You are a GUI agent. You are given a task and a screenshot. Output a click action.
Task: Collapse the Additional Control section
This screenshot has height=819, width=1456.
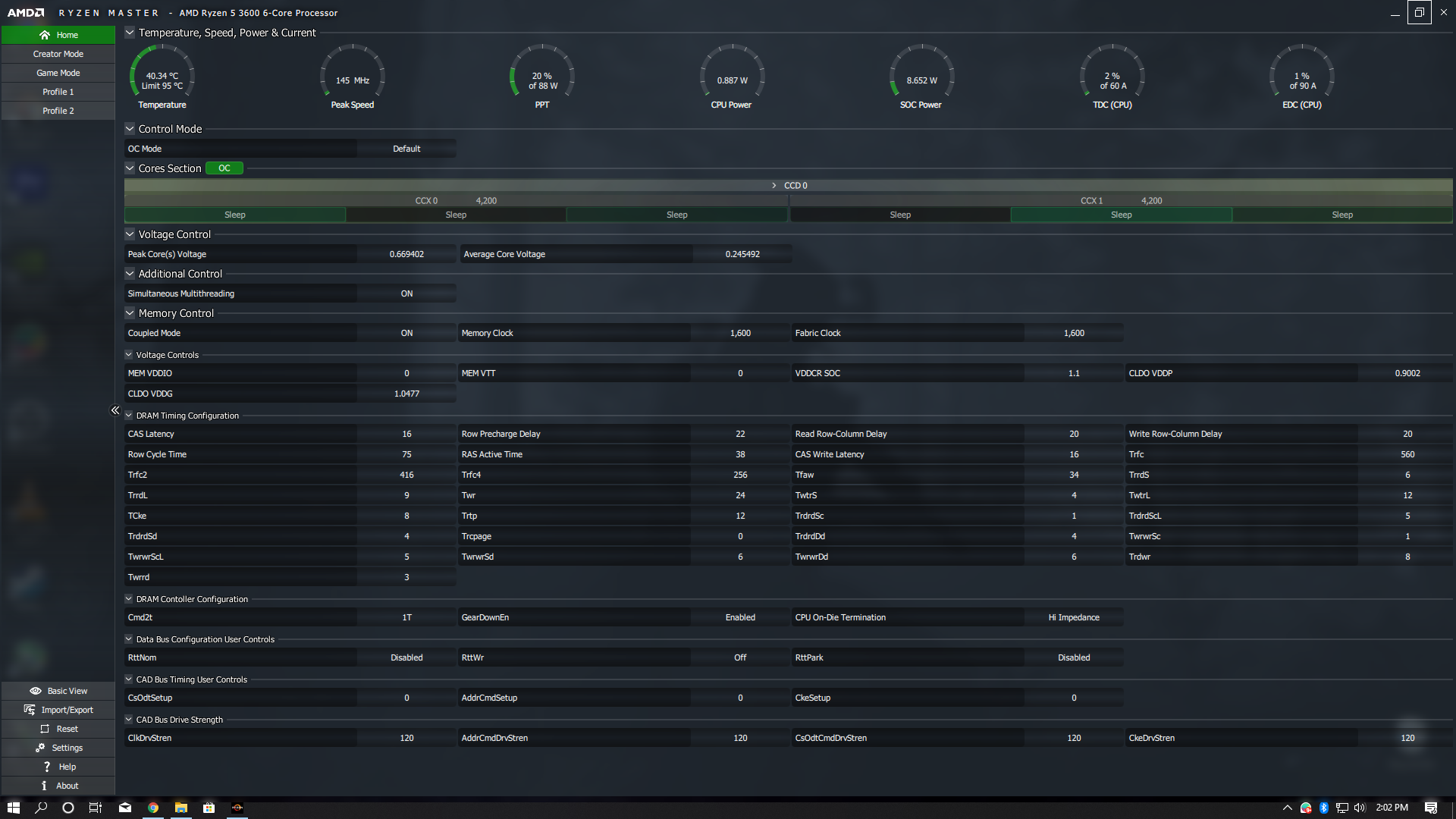130,274
